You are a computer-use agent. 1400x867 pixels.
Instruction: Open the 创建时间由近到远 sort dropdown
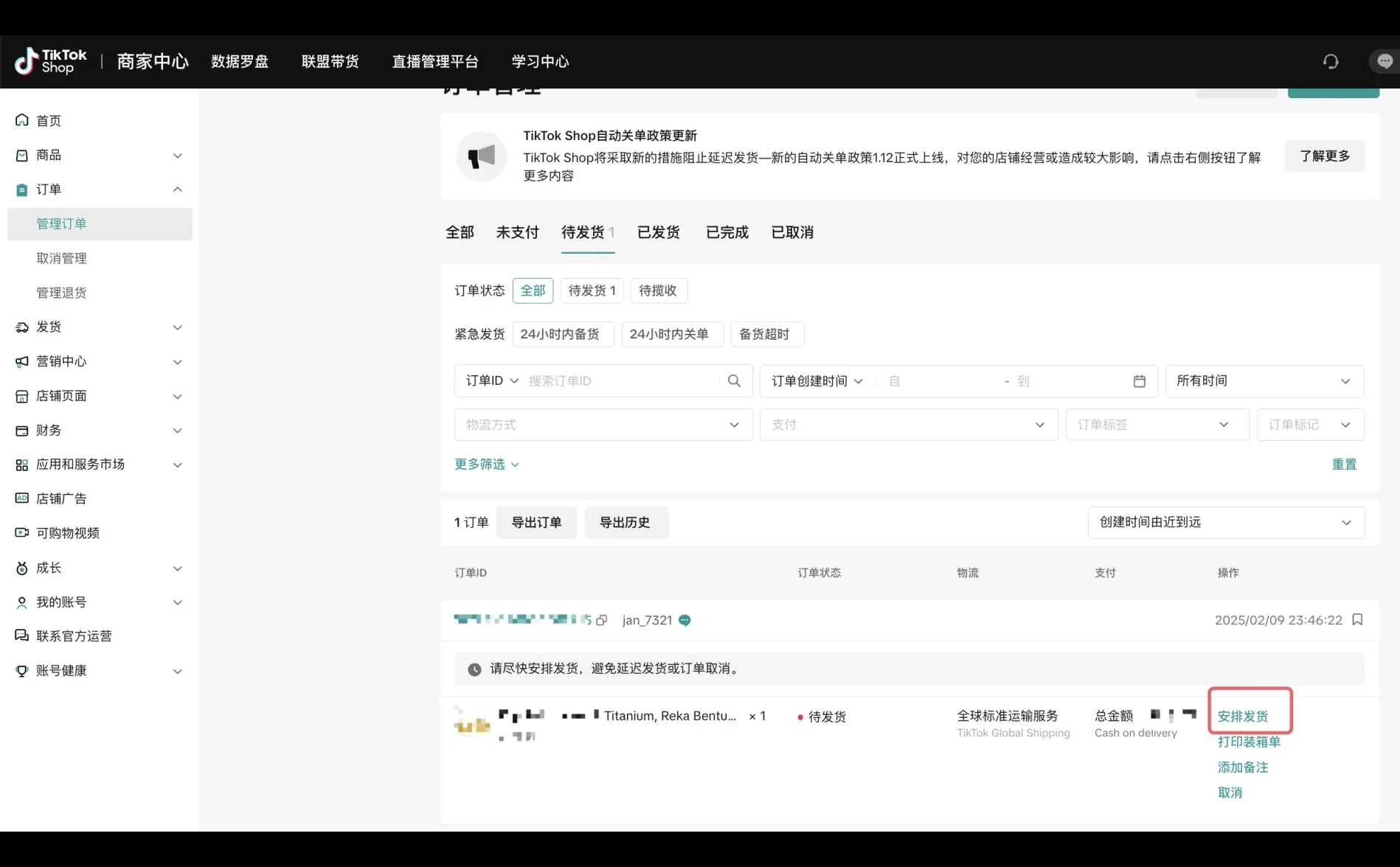click(x=1225, y=522)
